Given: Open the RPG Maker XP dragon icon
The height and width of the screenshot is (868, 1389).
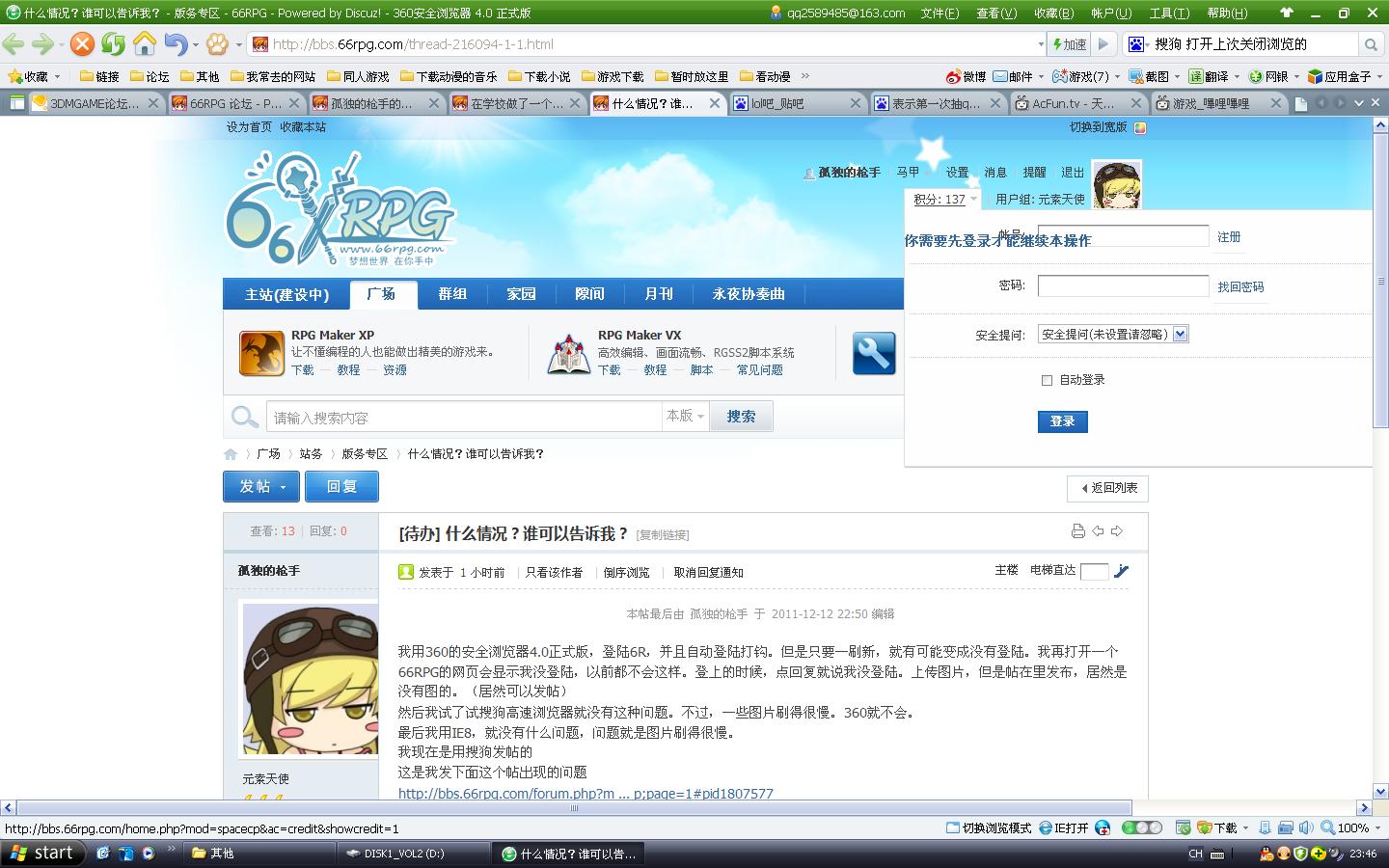Looking at the screenshot, I should click(261, 353).
